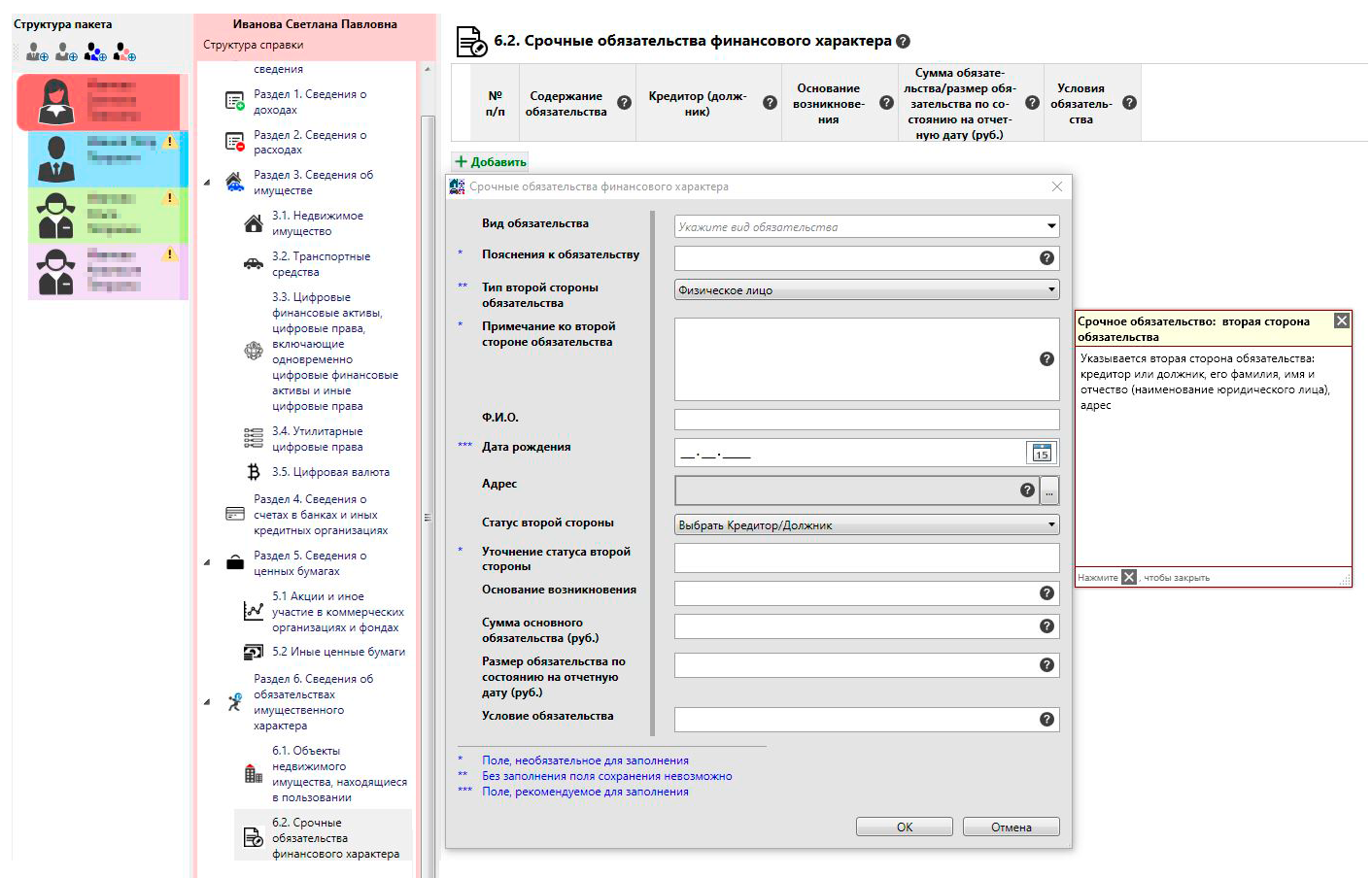This screenshot has height=878, width=1372.
Task: Click help icon in Примечание ко второй стороне field
Action: click(1046, 358)
